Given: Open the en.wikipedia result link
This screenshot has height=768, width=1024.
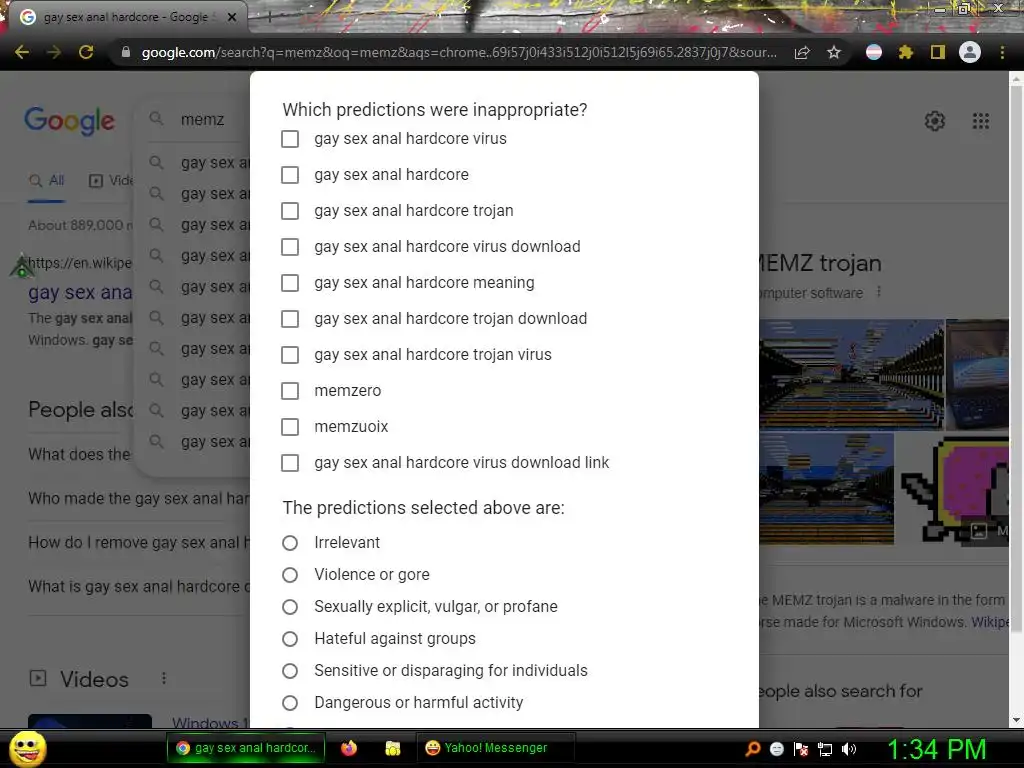Looking at the screenshot, I should [80, 263].
